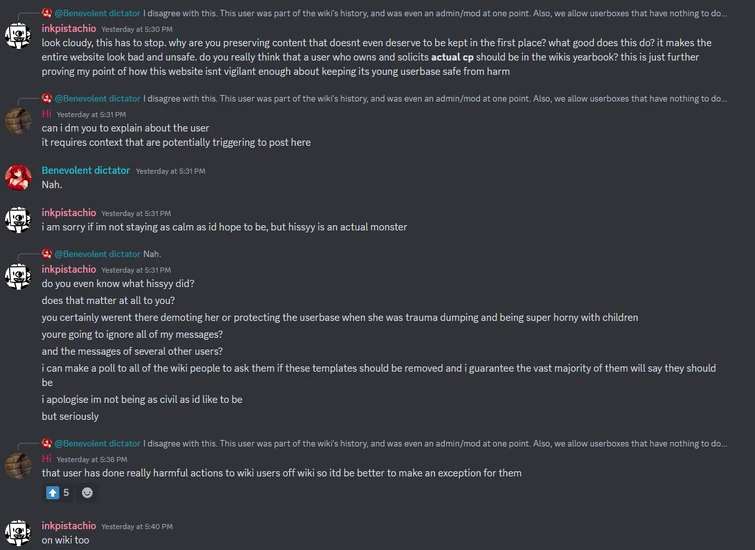Viewport: 755px width, 550px height.
Task: Click the Hi username on the 5:31 PM message
Action: [46, 114]
